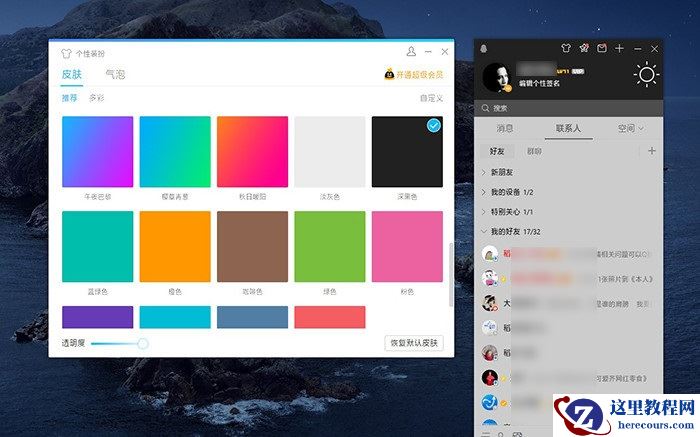Click the 搜索 search field in QQ panel
Screen dimensions: 700x437
click(568, 108)
